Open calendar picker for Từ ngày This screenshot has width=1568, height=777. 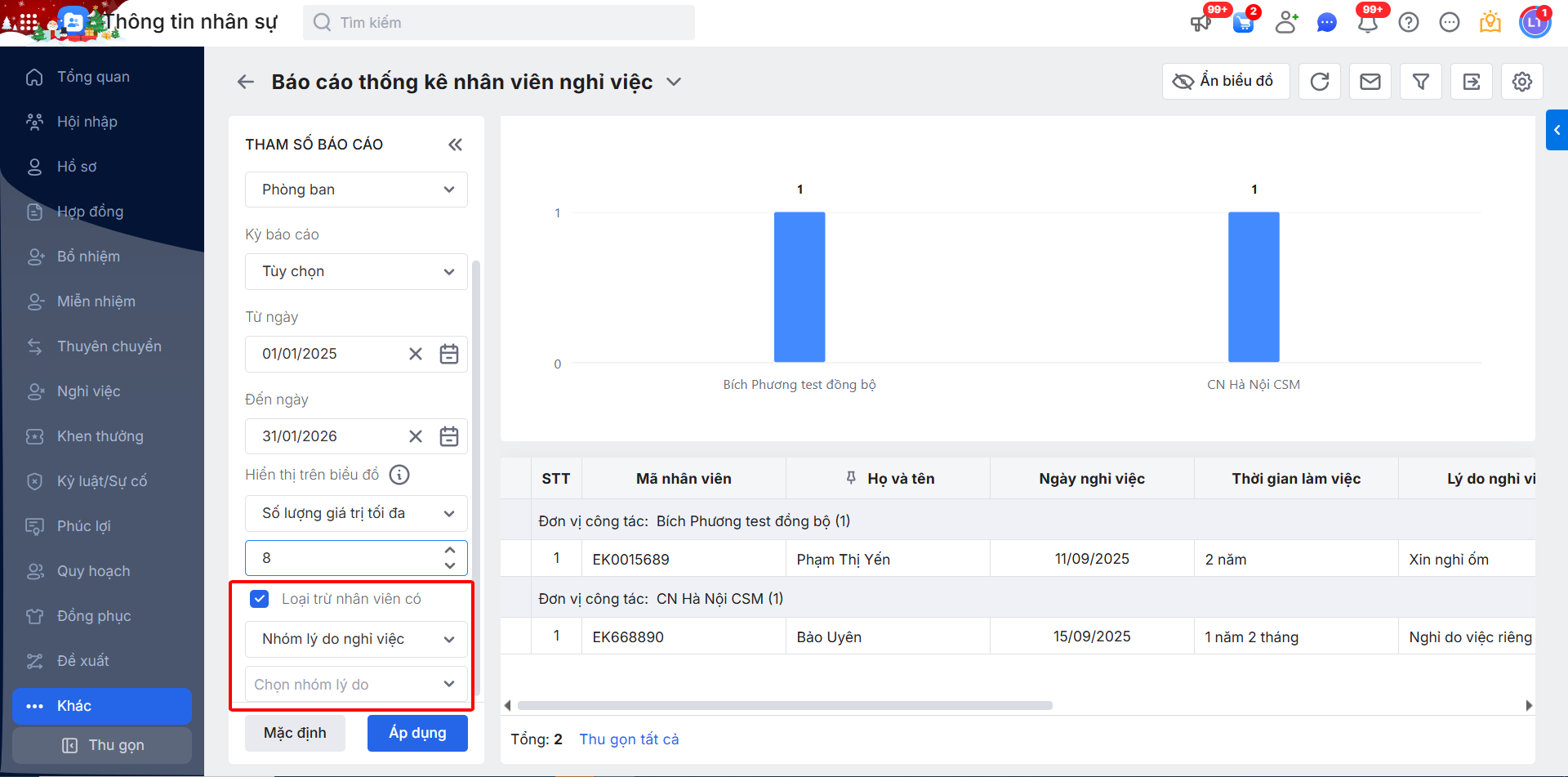tap(449, 354)
